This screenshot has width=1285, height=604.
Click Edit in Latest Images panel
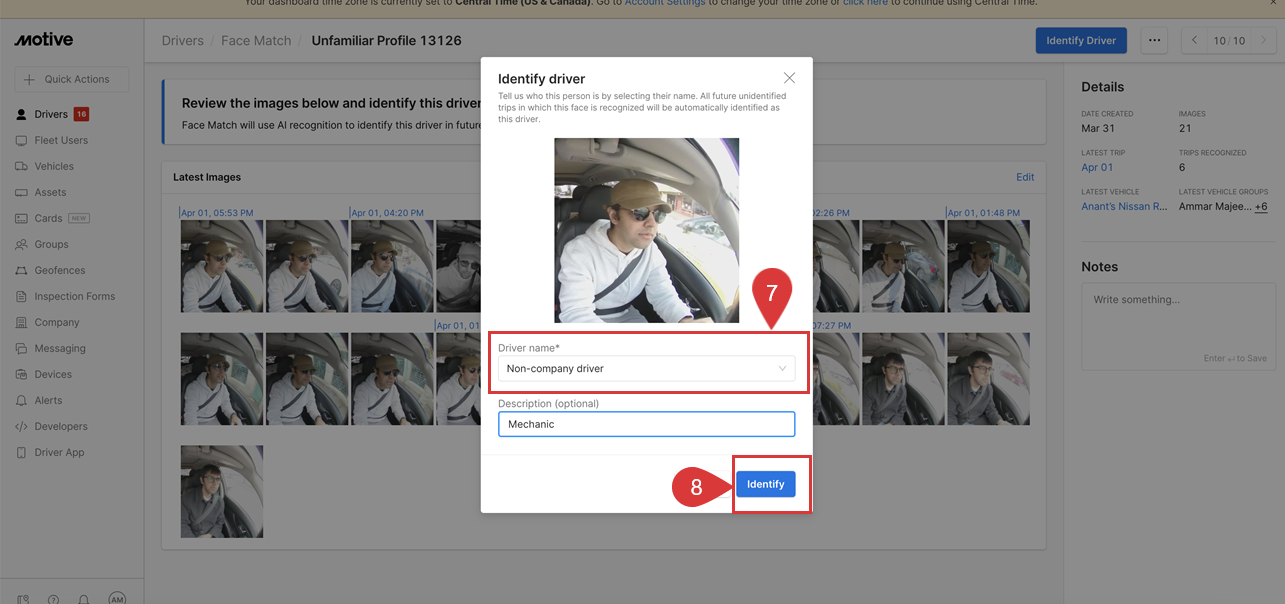click(1025, 177)
